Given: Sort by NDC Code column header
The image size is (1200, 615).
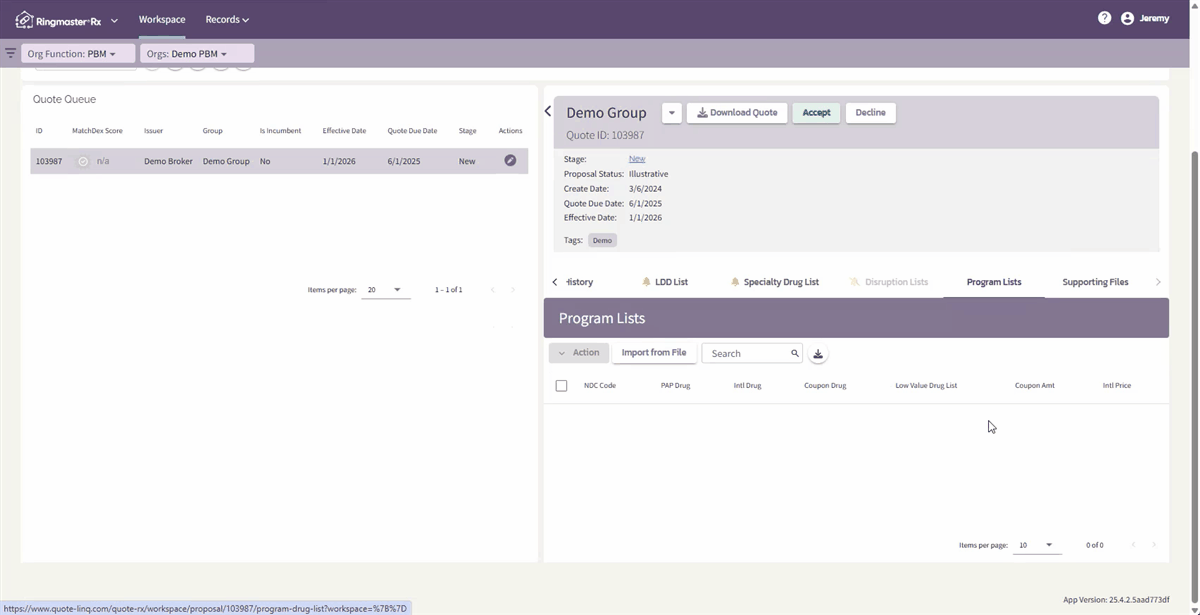Looking at the screenshot, I should pyautogui.click(x=600, y=385).
